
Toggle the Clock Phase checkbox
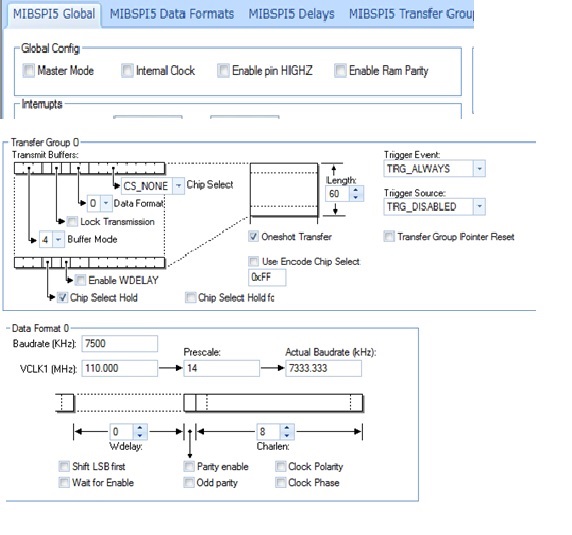click(x=281, y=482)
